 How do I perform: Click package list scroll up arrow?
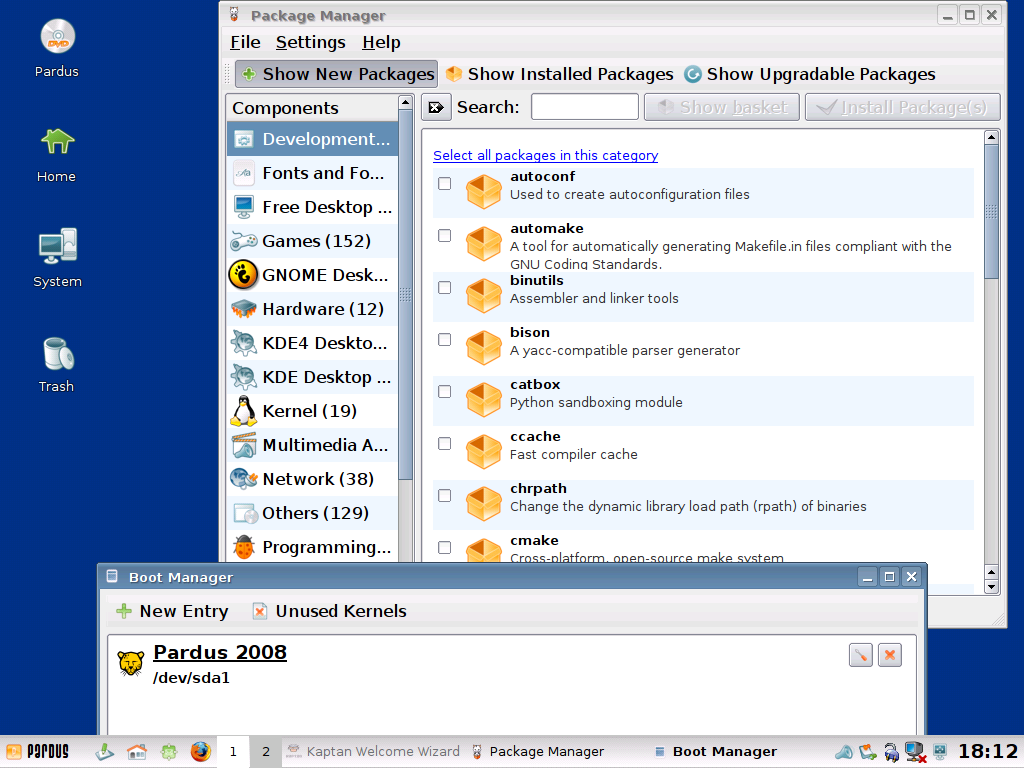(991, 137)
